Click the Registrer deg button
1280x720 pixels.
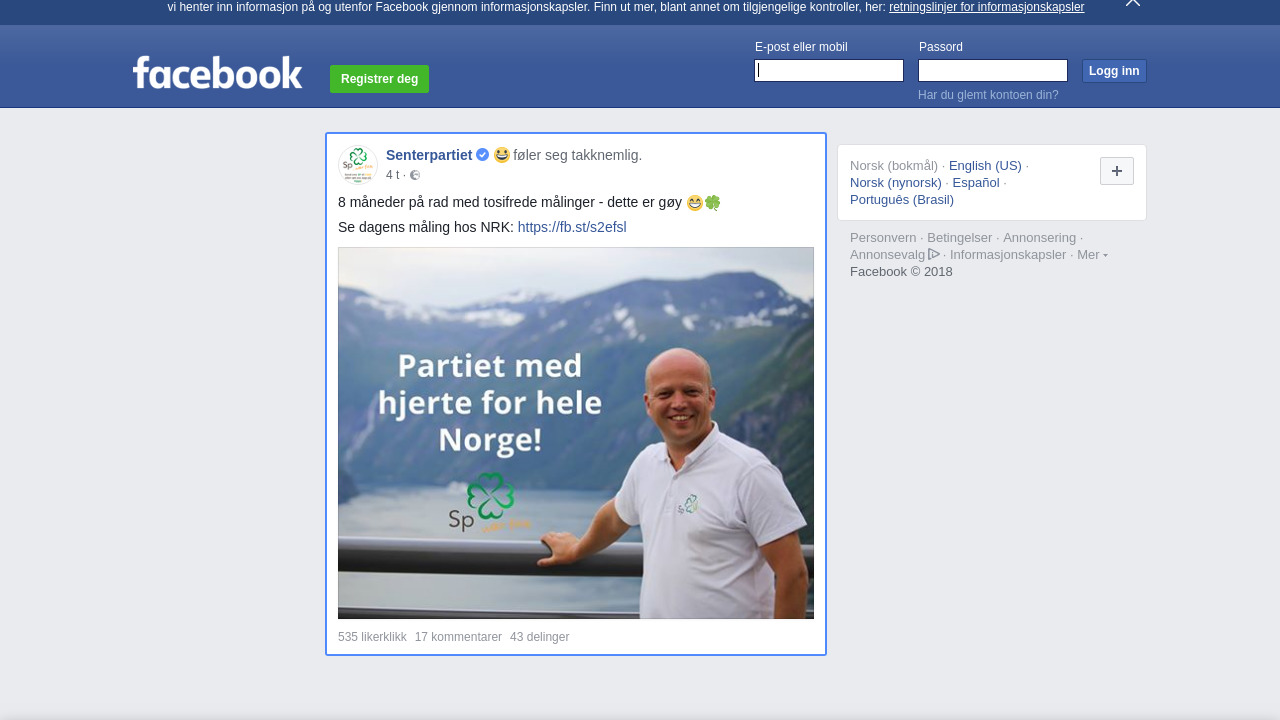click(x=379, y=79)
